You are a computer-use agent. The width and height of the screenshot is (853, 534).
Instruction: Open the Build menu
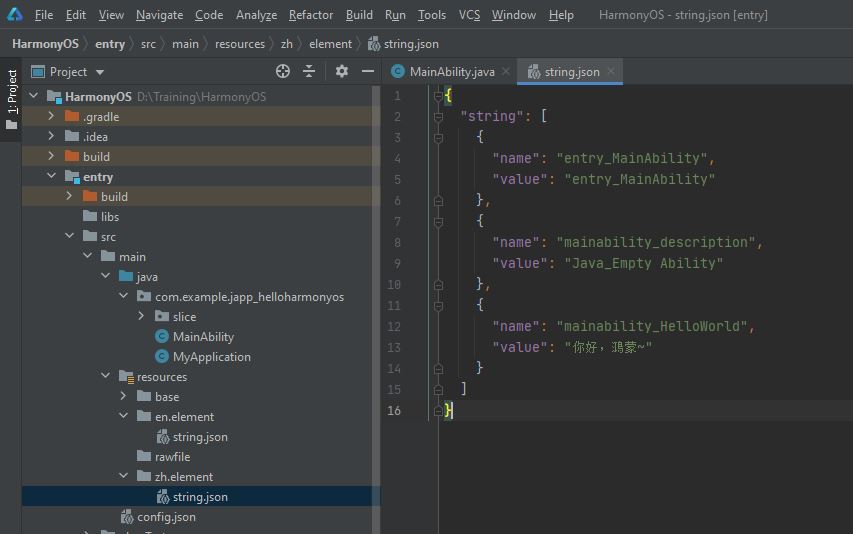[359, 15]
